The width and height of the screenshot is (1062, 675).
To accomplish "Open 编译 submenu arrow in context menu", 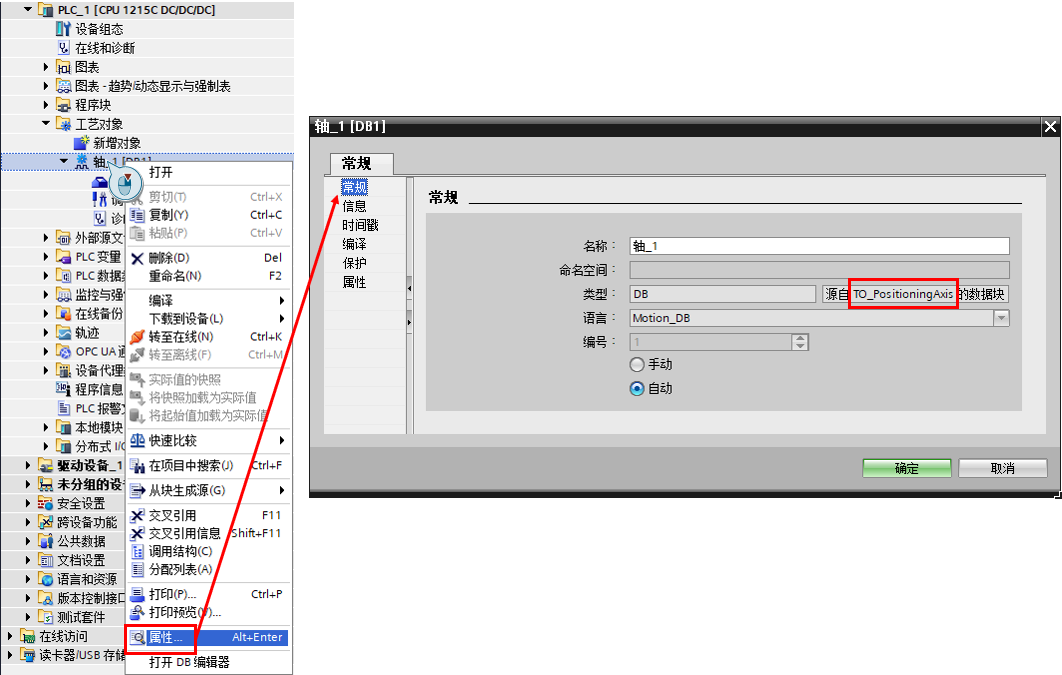I will (282, 300).
